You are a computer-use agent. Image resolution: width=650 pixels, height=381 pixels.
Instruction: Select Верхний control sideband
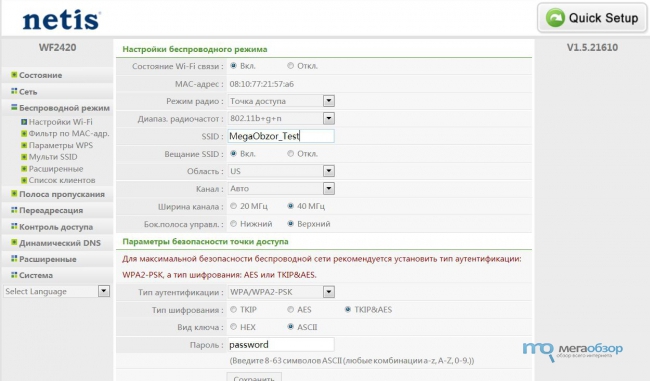click(291, 224)
